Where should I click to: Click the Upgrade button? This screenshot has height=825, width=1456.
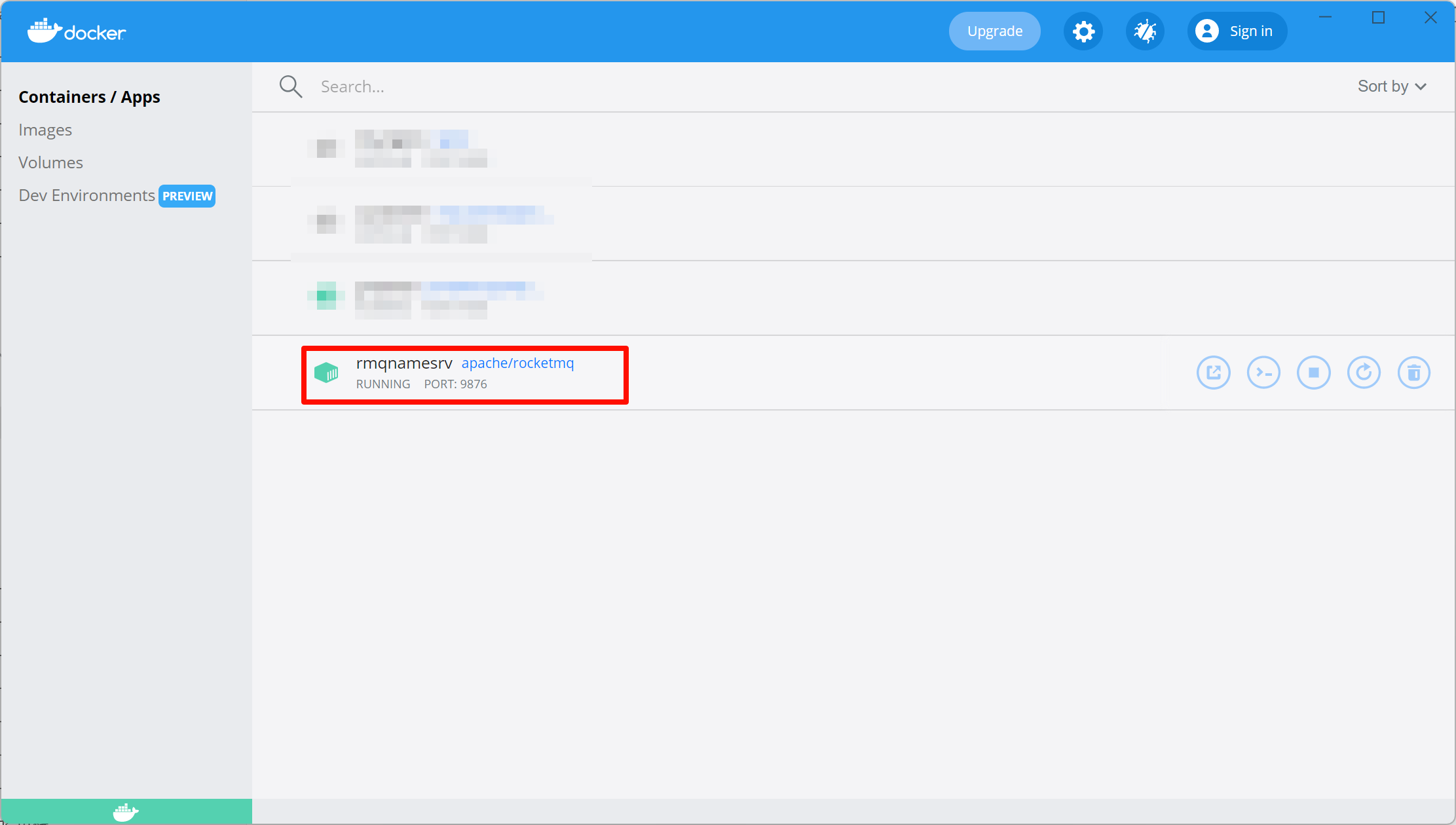tap(994, 31)
